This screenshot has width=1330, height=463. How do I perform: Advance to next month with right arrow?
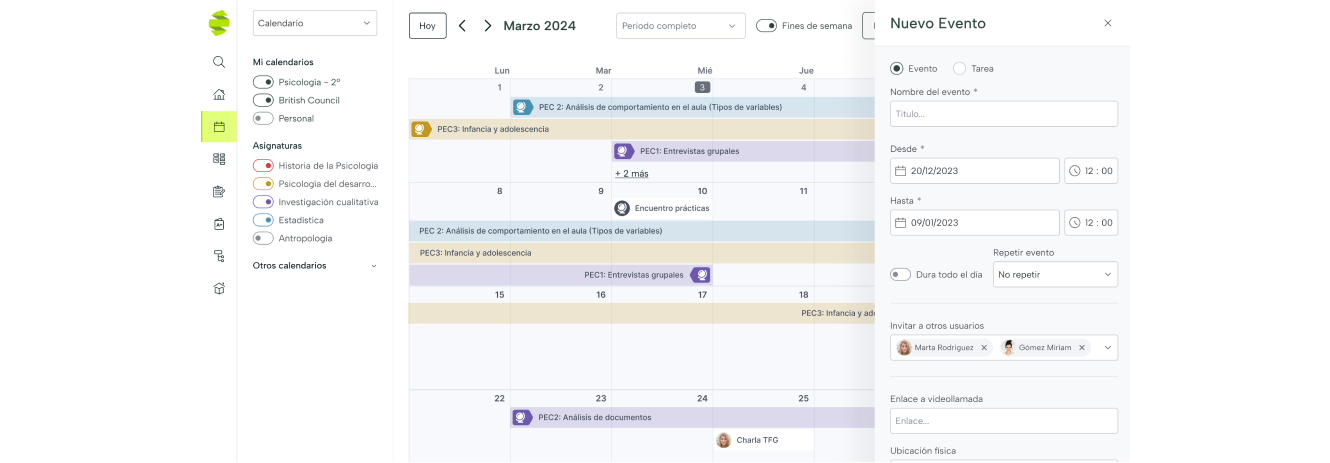point(488,26)
